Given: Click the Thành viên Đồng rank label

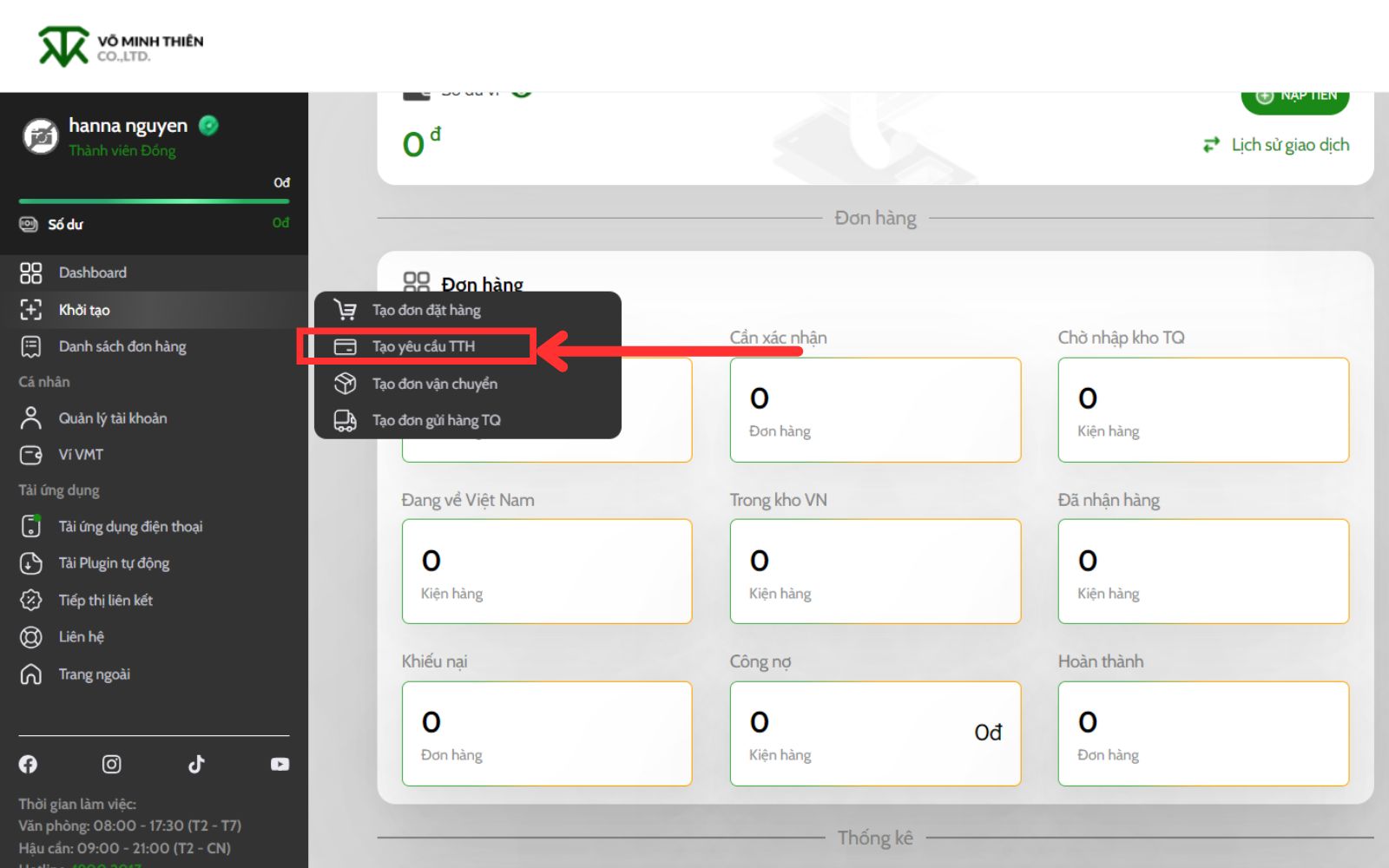Looking at the screenshot, I should pyautogui.click(x=122, y=151).
